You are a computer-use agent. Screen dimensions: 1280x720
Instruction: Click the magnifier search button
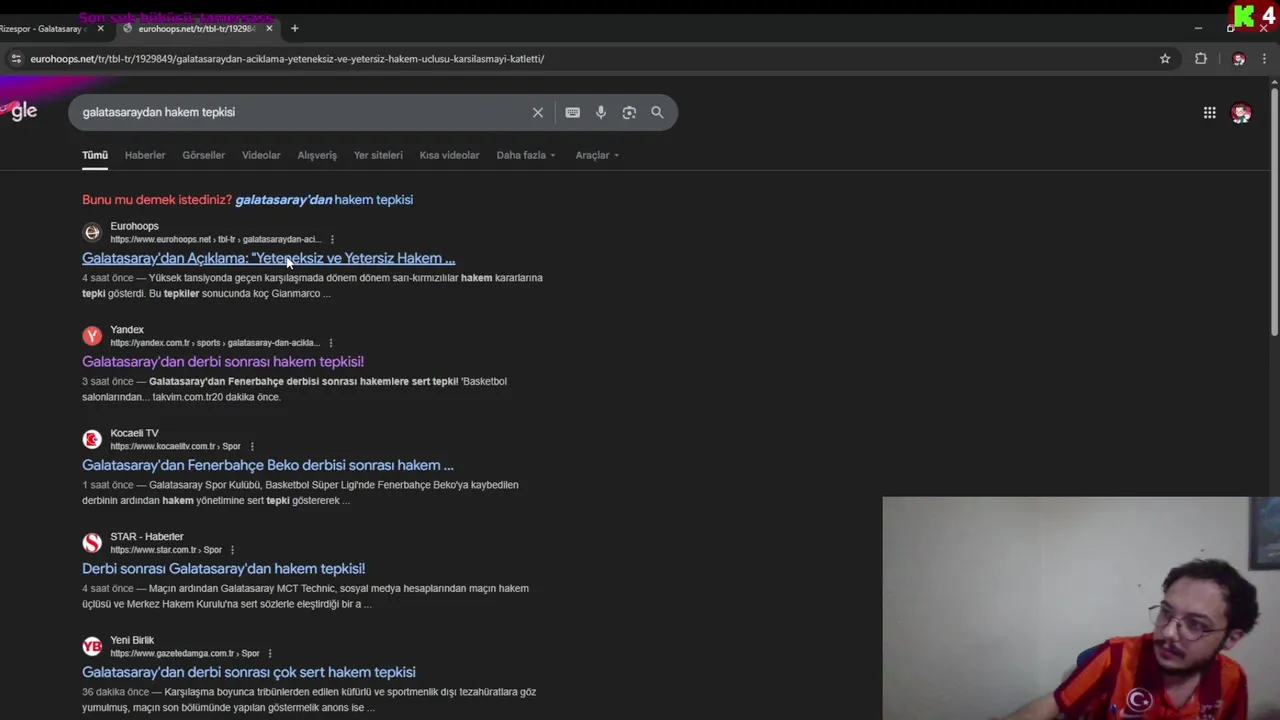click(657, 112)
